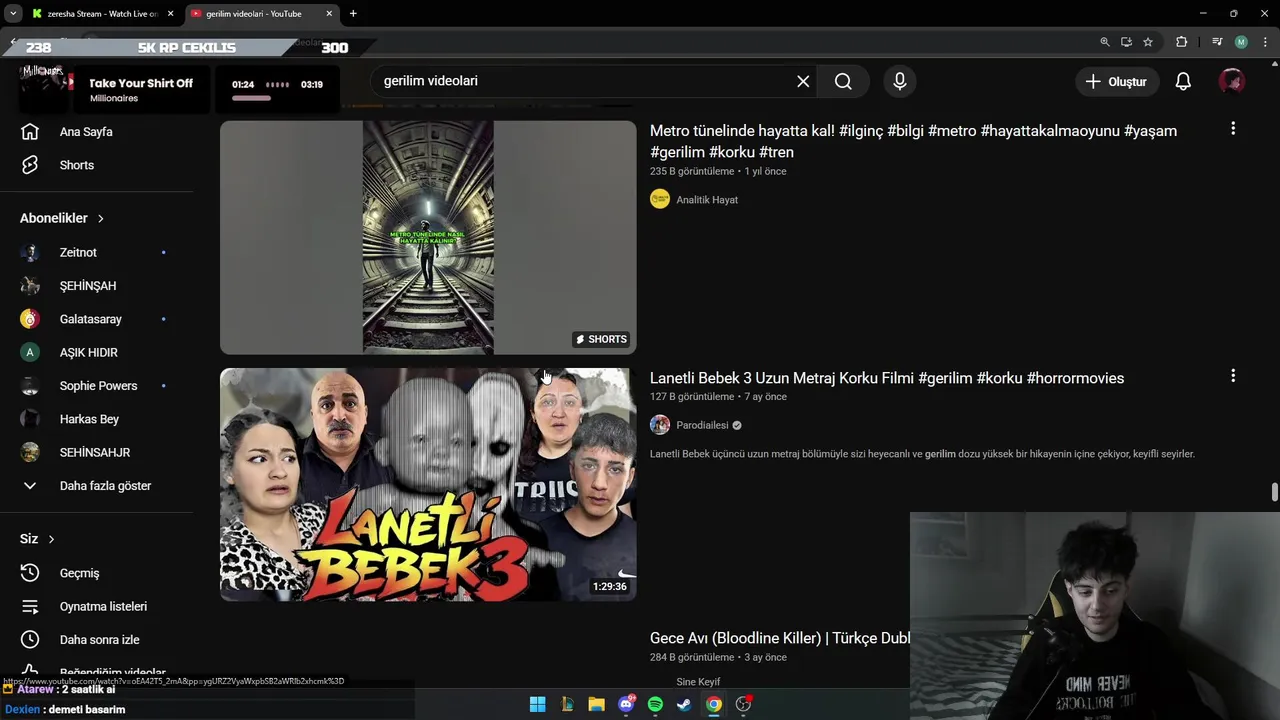
Task: Open League of Legends from the taskbar
Action: (567, 704)
